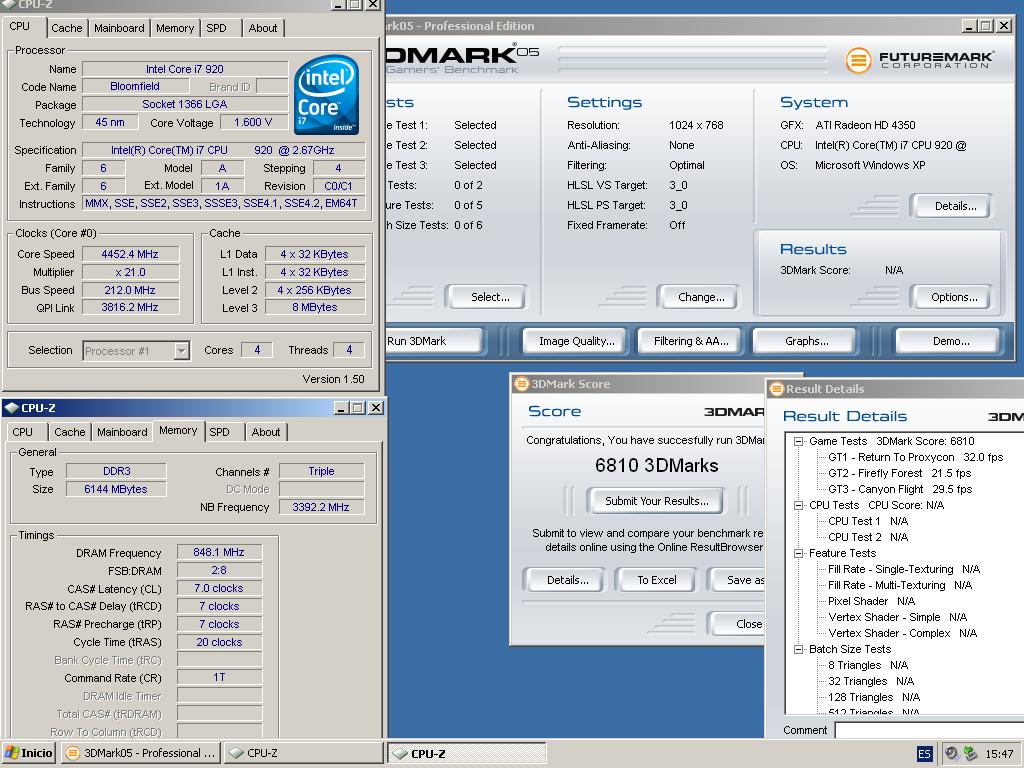Viewport: 1024px width, 768px height.
Task: Open Mainboard tab in lower CPU-Z
Action: click(122, 432)
